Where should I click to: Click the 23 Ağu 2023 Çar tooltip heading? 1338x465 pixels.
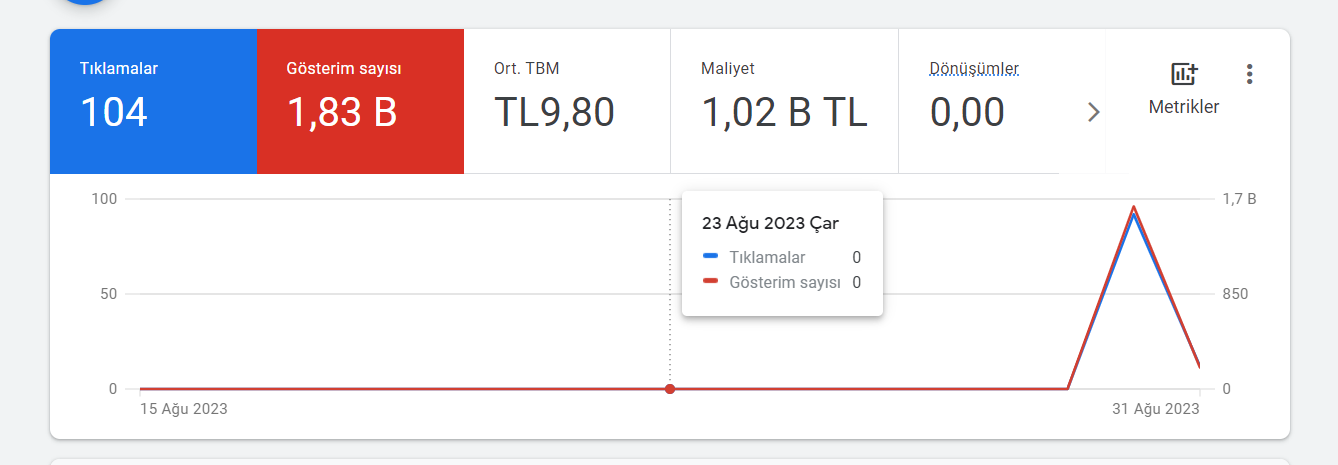[770, 223]
